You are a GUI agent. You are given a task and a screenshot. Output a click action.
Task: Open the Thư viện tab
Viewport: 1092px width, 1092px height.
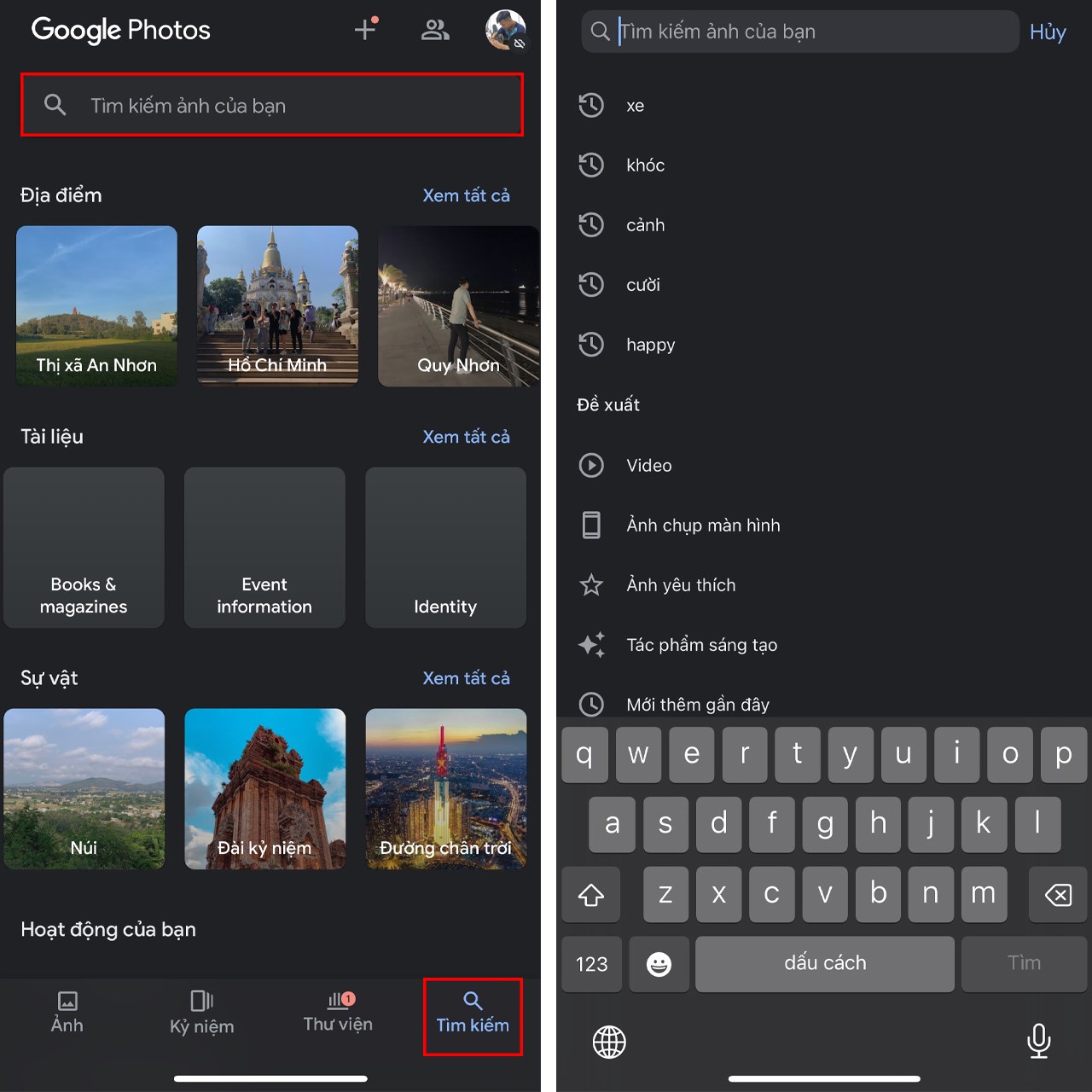point(338,1015)
